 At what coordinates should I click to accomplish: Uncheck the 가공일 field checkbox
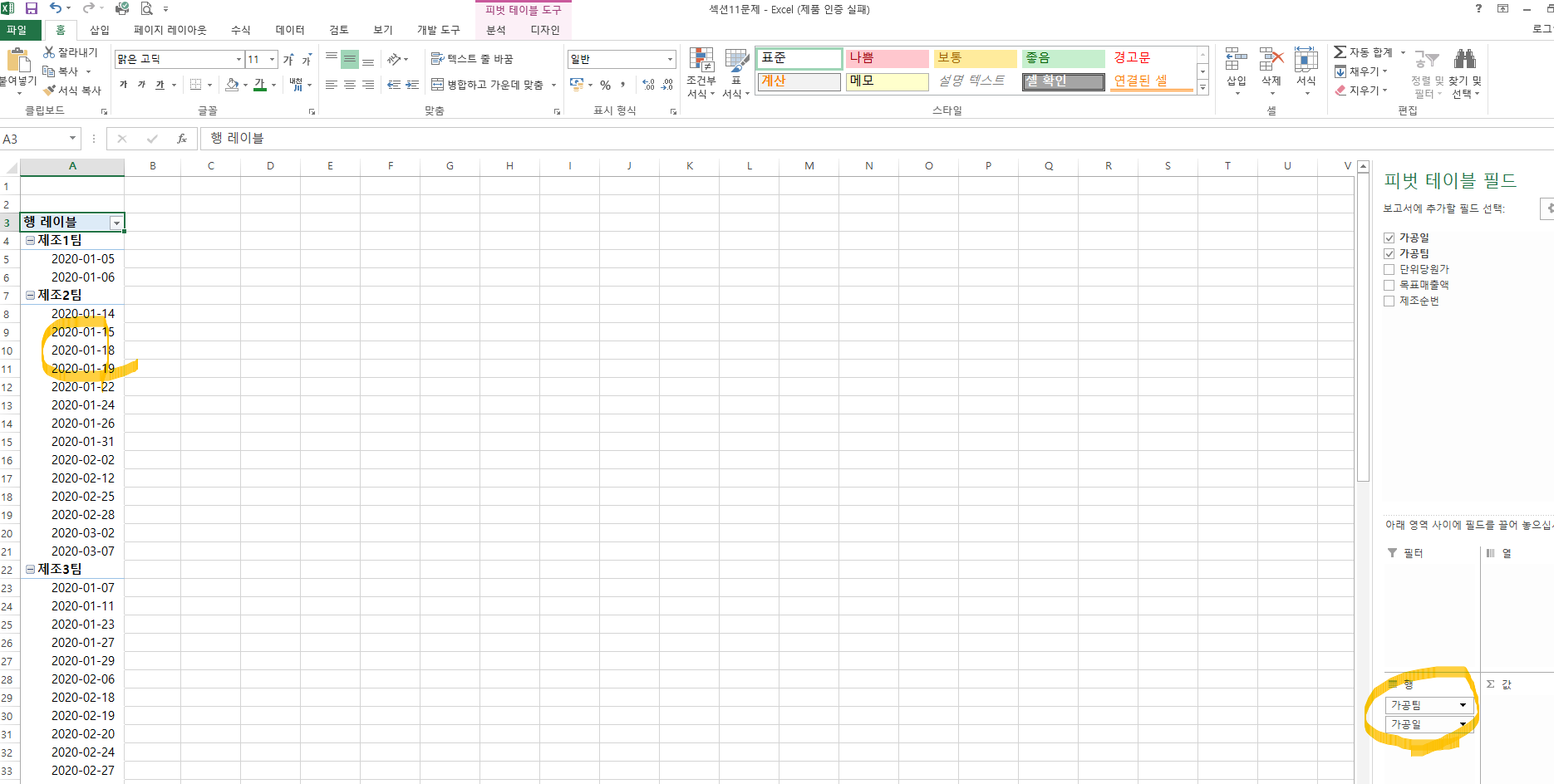[x=1389, y=238]
